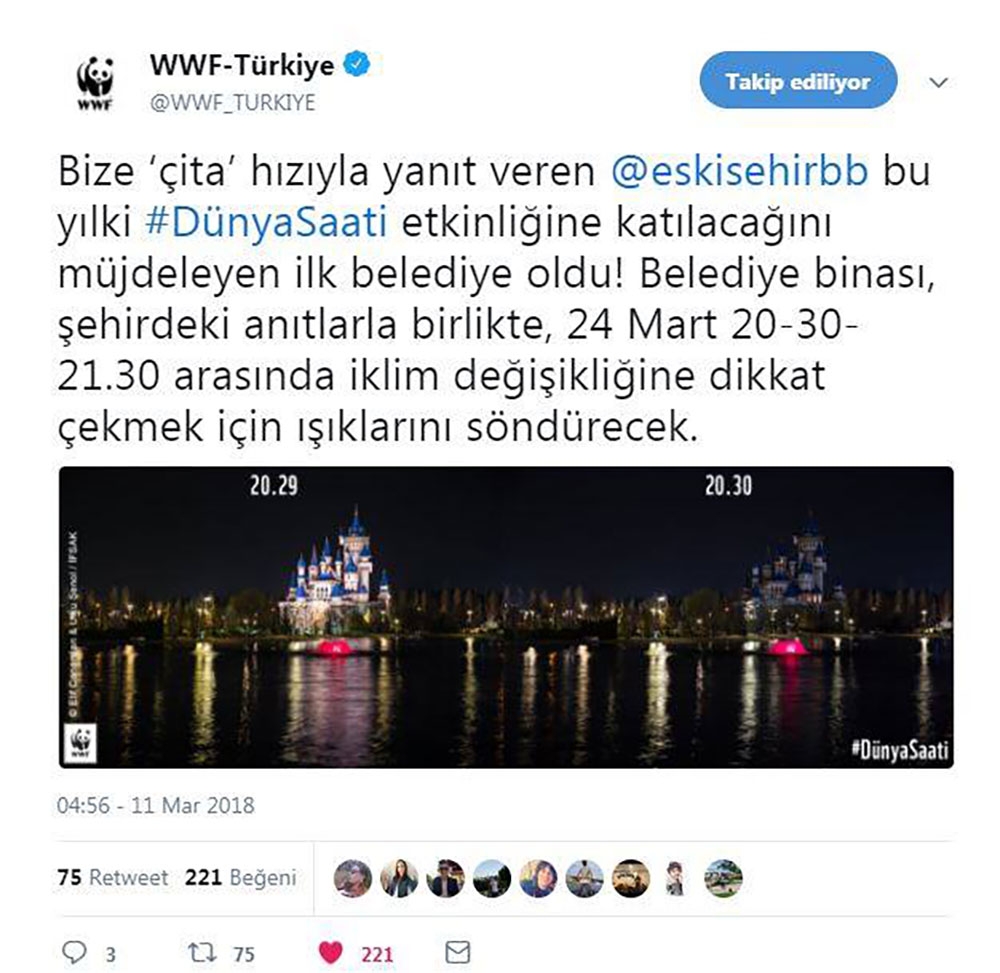Image resolution: width=1000 pixels, height=973 pixels.
Task: Open the last liker's avatar
Action: (x=723, y=879)
